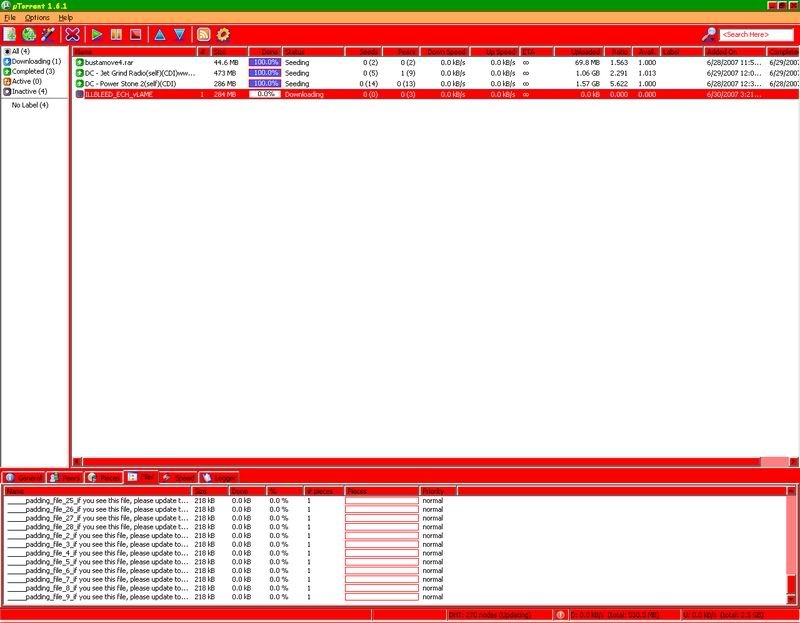Click the 1.563 ratio of bustamove4.rar

tap(619, 63)
